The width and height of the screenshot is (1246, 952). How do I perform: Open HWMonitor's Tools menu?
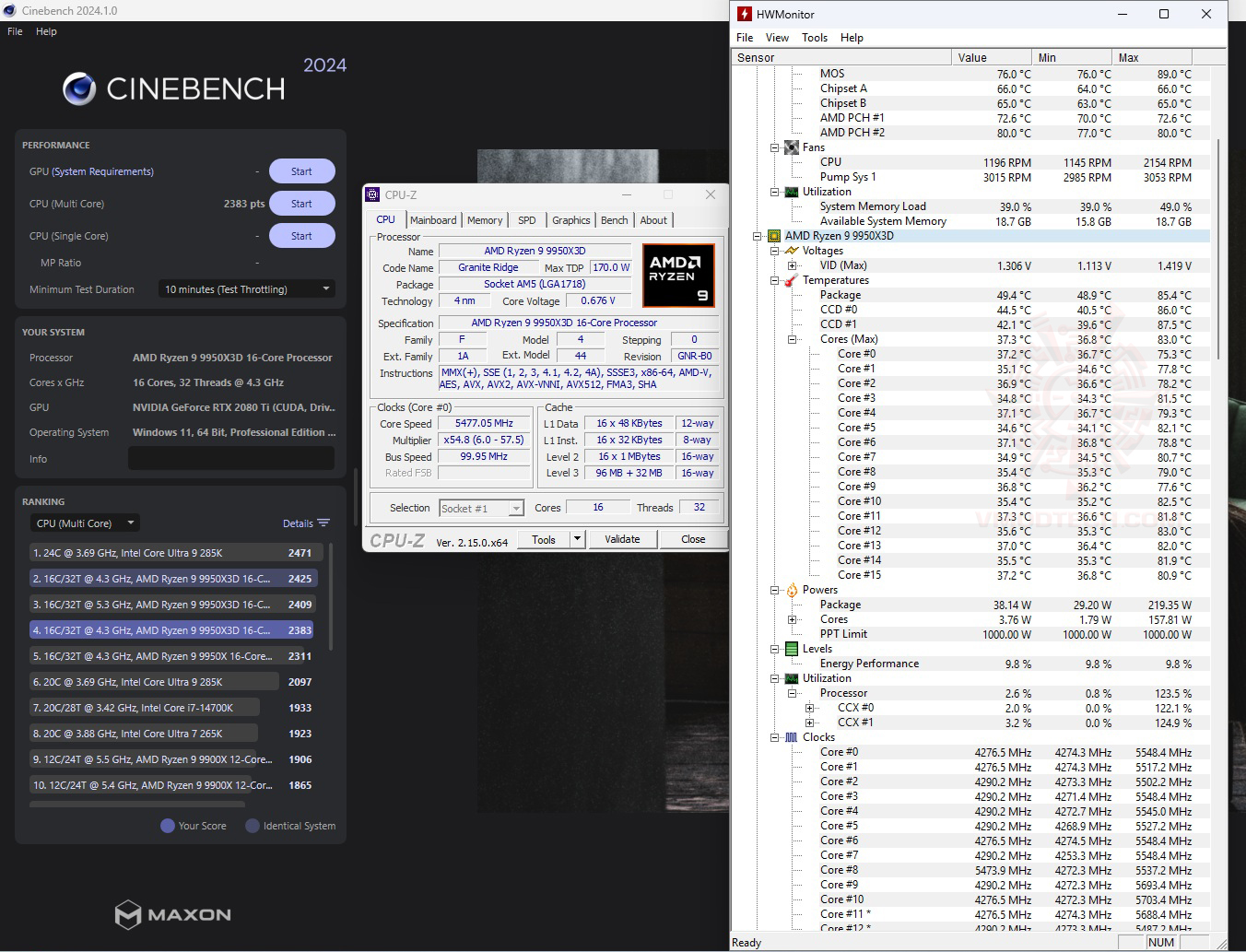pos(815,38)
